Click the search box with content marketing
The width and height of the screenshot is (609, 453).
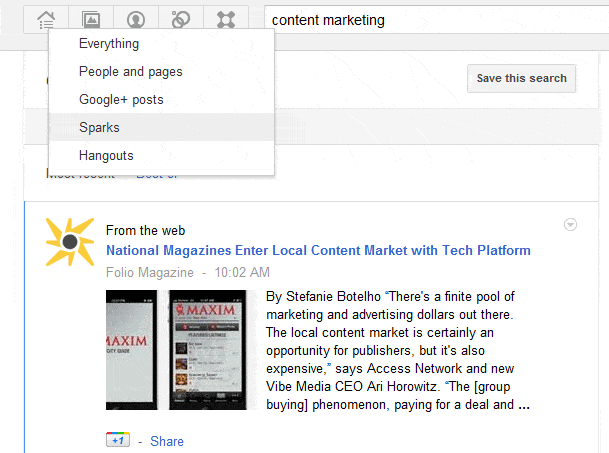[437, 20]
